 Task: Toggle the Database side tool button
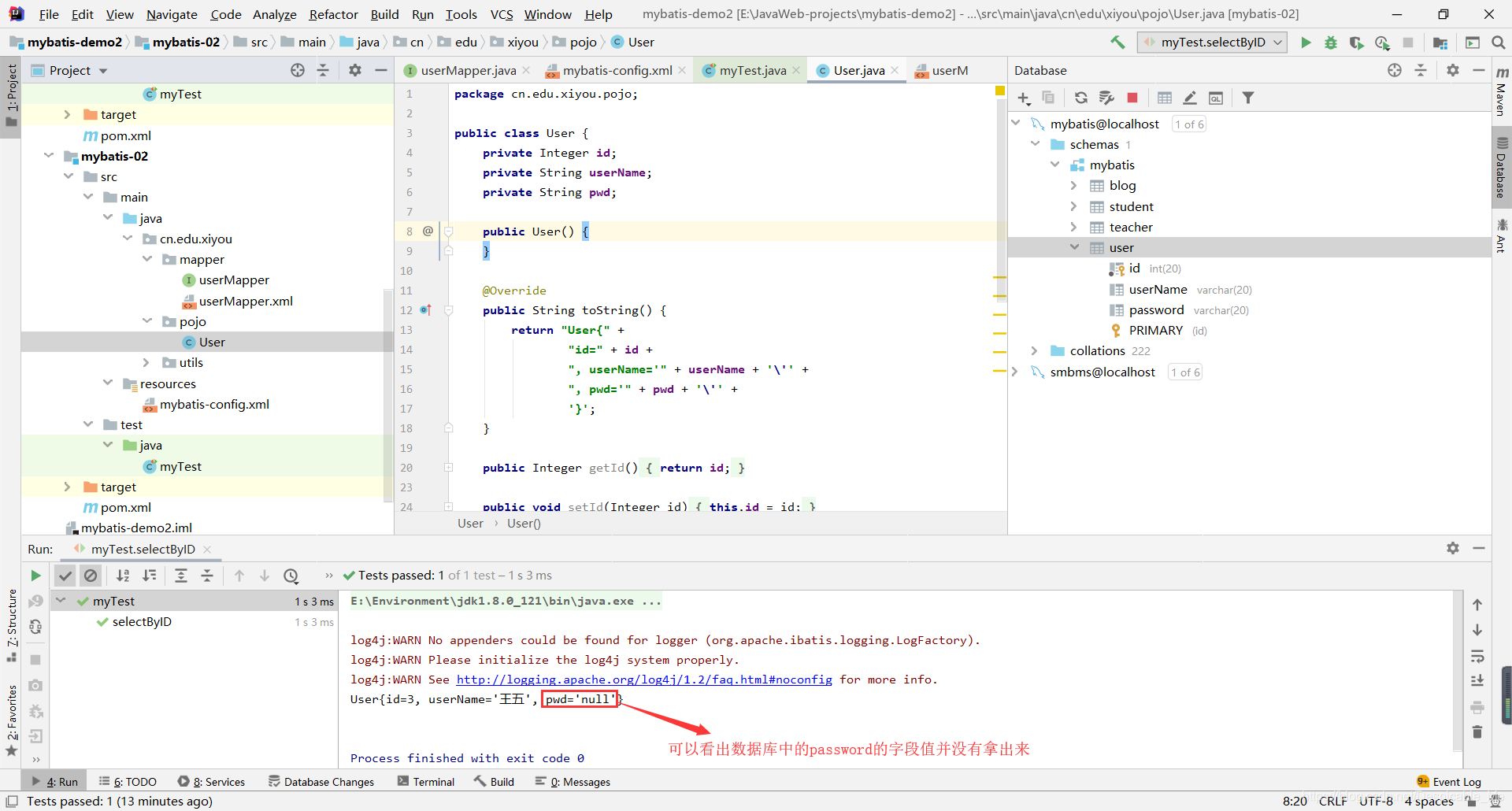pyautogui.click(x=1502, y=168)
